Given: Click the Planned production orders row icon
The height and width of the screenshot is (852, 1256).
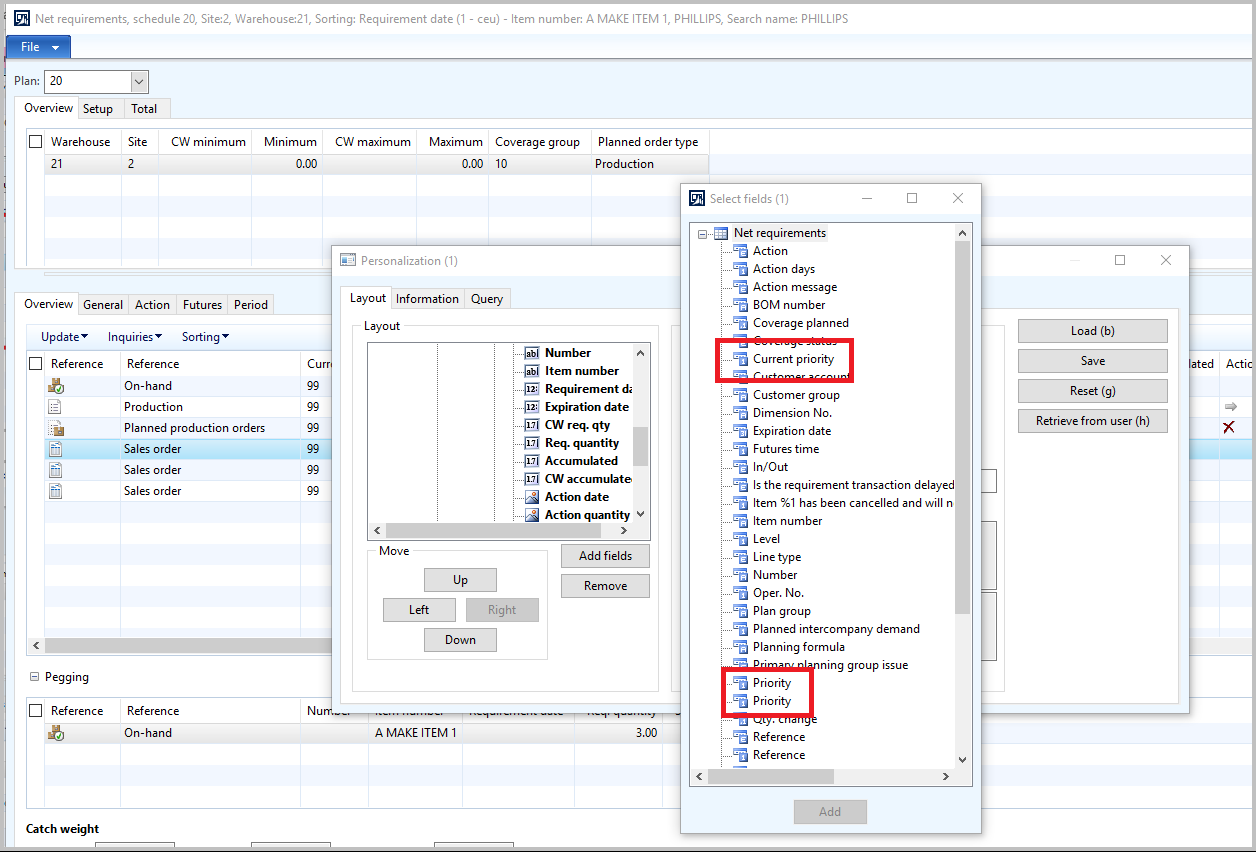Looking at the screenshot, I should [56, 428].
